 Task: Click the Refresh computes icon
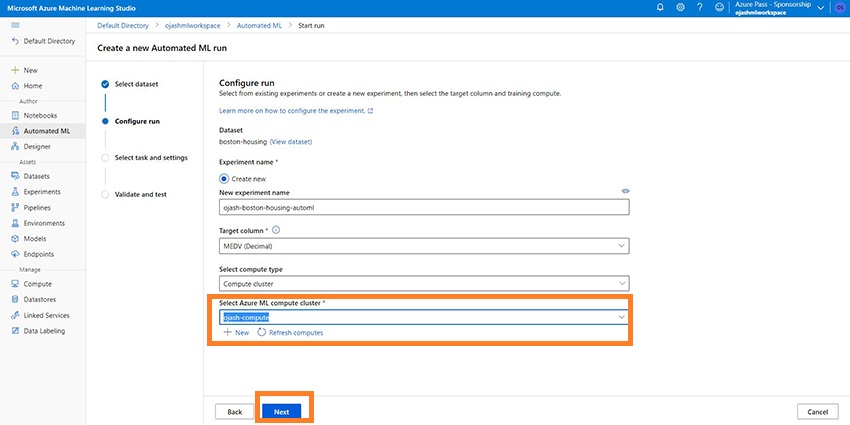click(262, 332)
